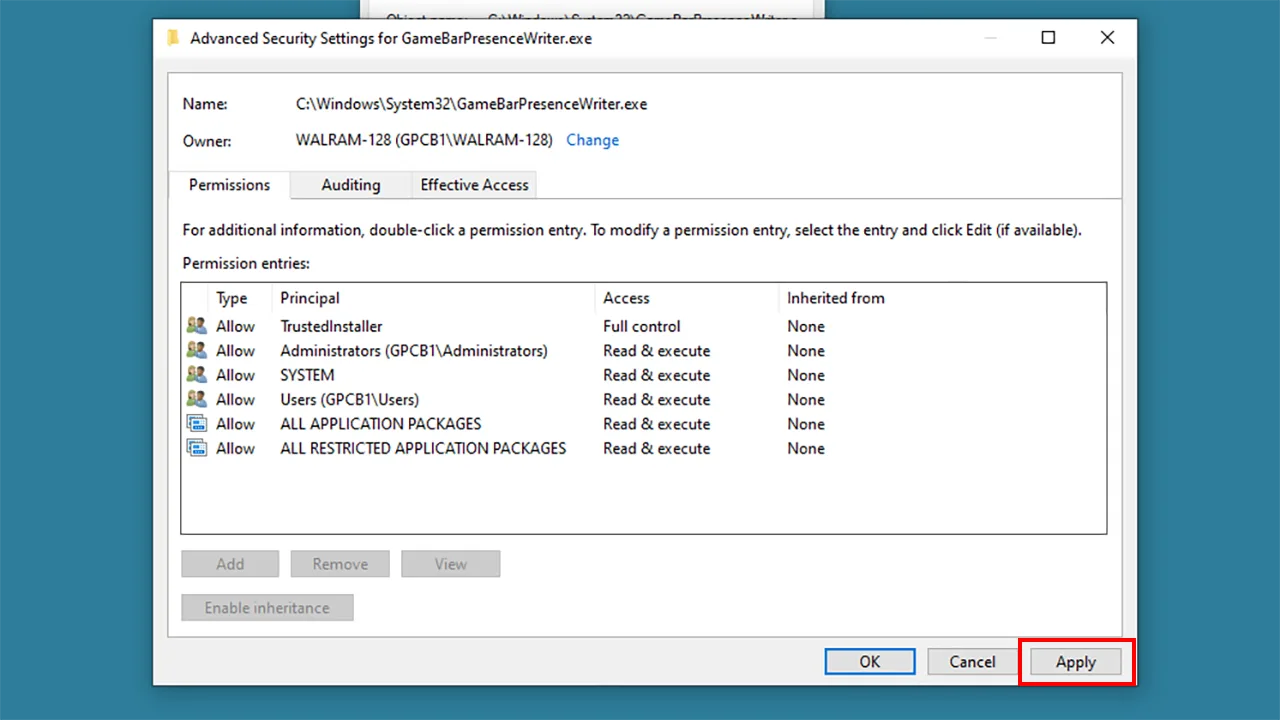Image resolution: width=1280 pixels, height=720 pixels.
Task: Click Allow on the SYSTEM row
Action: click(235, 375)
